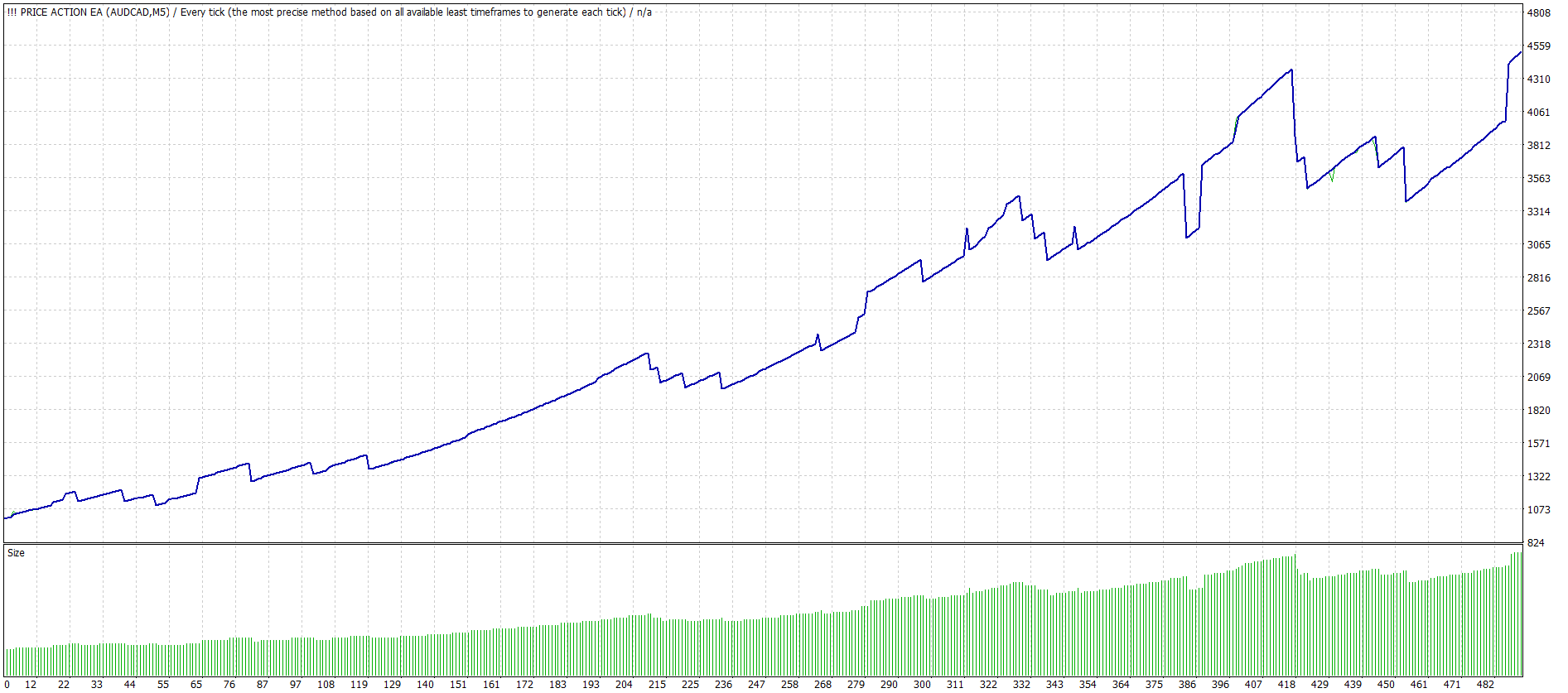
Task: Click the 824 balance axis value
Action: click(1536, 543)
